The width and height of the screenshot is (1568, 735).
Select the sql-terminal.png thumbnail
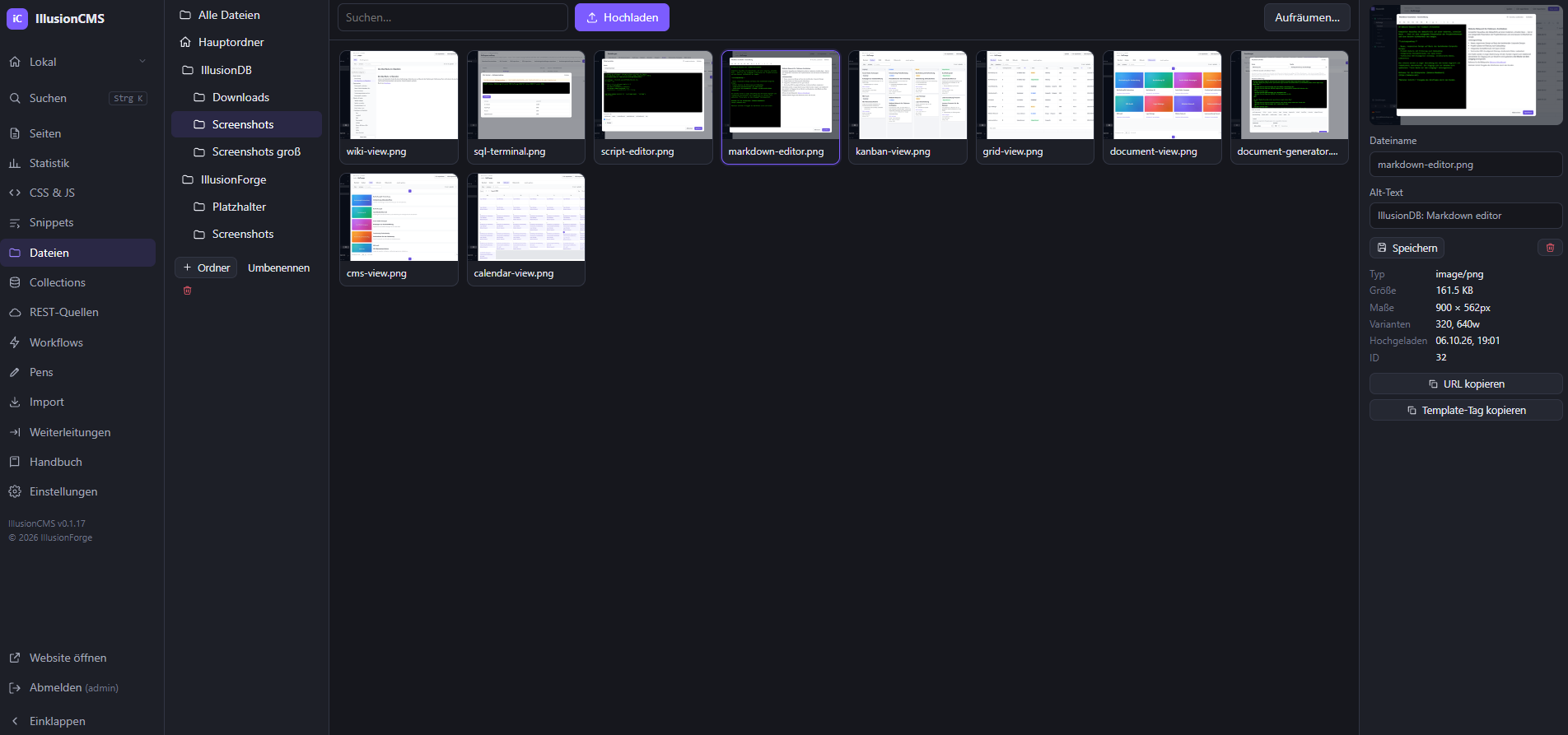click(526, 108)
